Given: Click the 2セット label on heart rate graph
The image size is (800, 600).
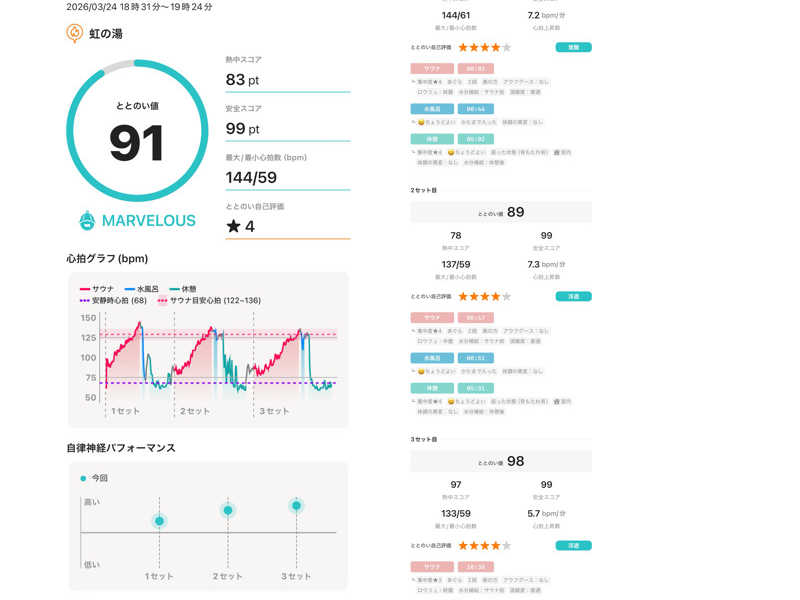Looking at the screenshot, I should pyautogui.click(x=195, y=411).
